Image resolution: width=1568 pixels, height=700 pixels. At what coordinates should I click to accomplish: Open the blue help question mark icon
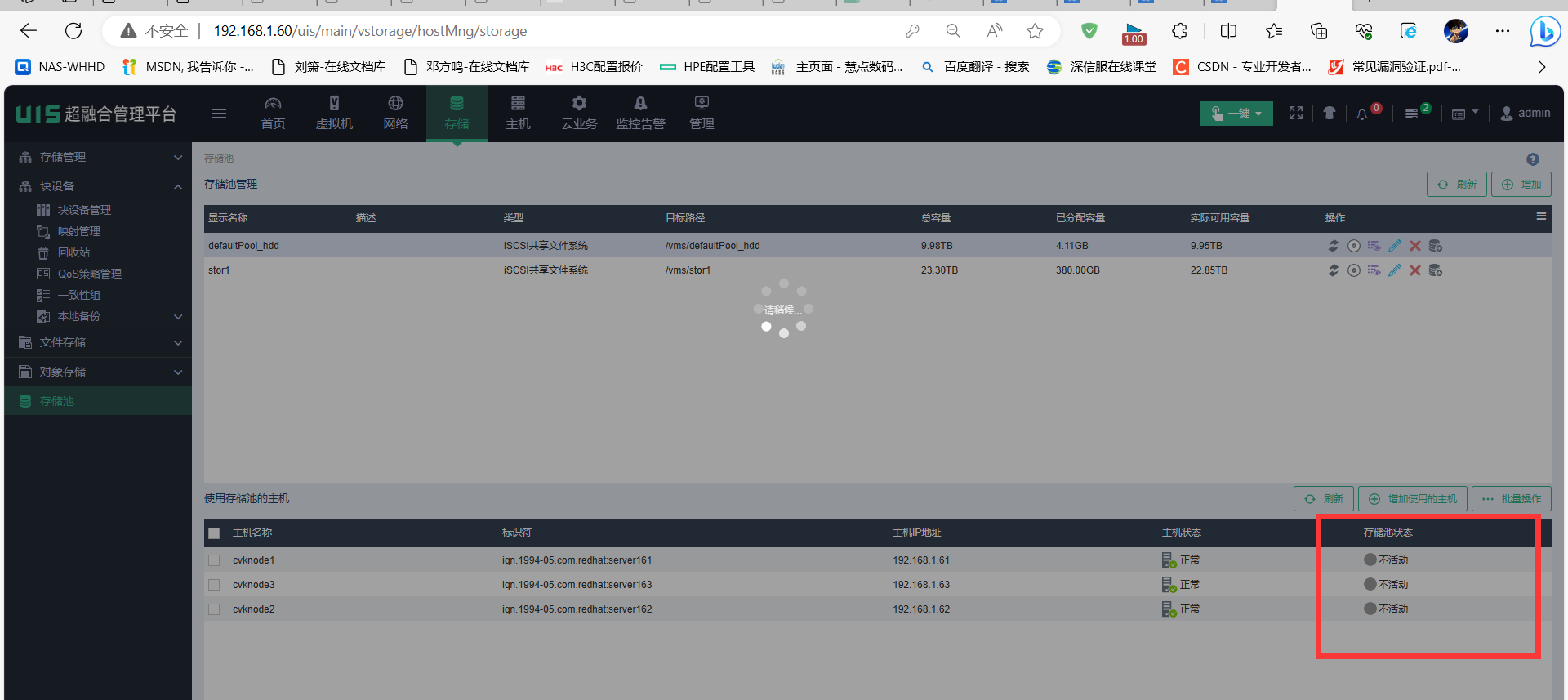pyautogui.click(x=1532, y=159)
